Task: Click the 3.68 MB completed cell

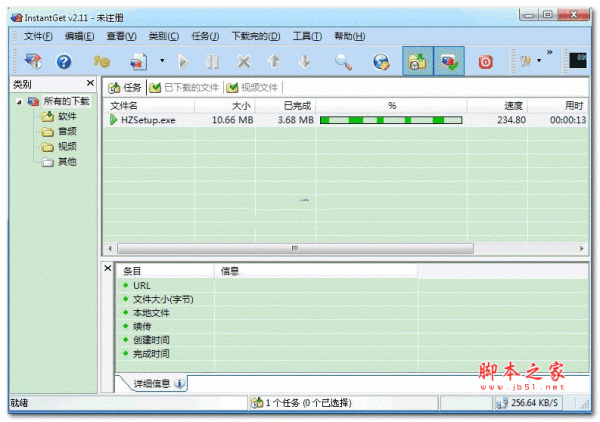Action: point(296,120)
